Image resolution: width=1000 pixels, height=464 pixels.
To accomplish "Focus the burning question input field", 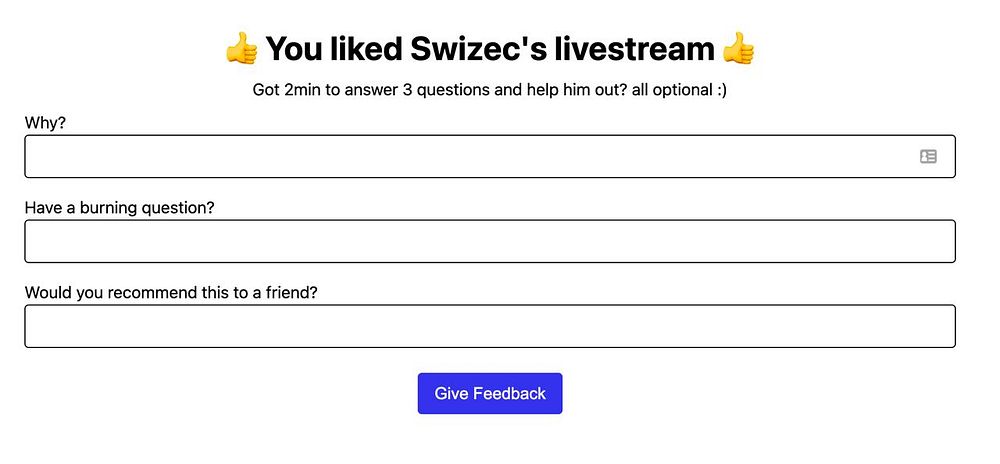I will tap(489, 241).
